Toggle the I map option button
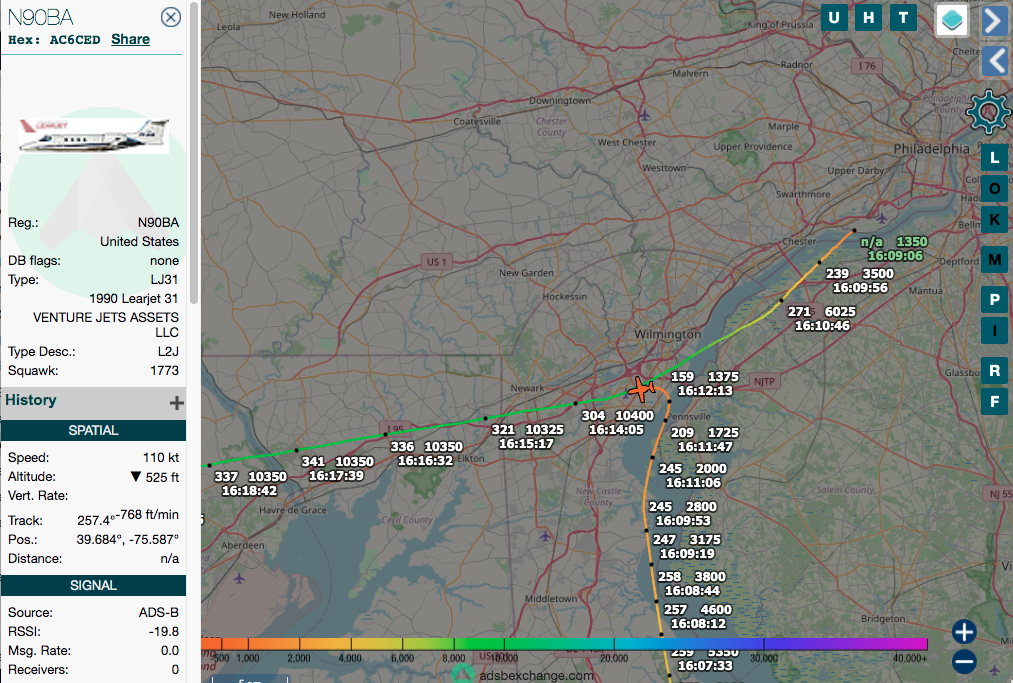 pos(994,330)
